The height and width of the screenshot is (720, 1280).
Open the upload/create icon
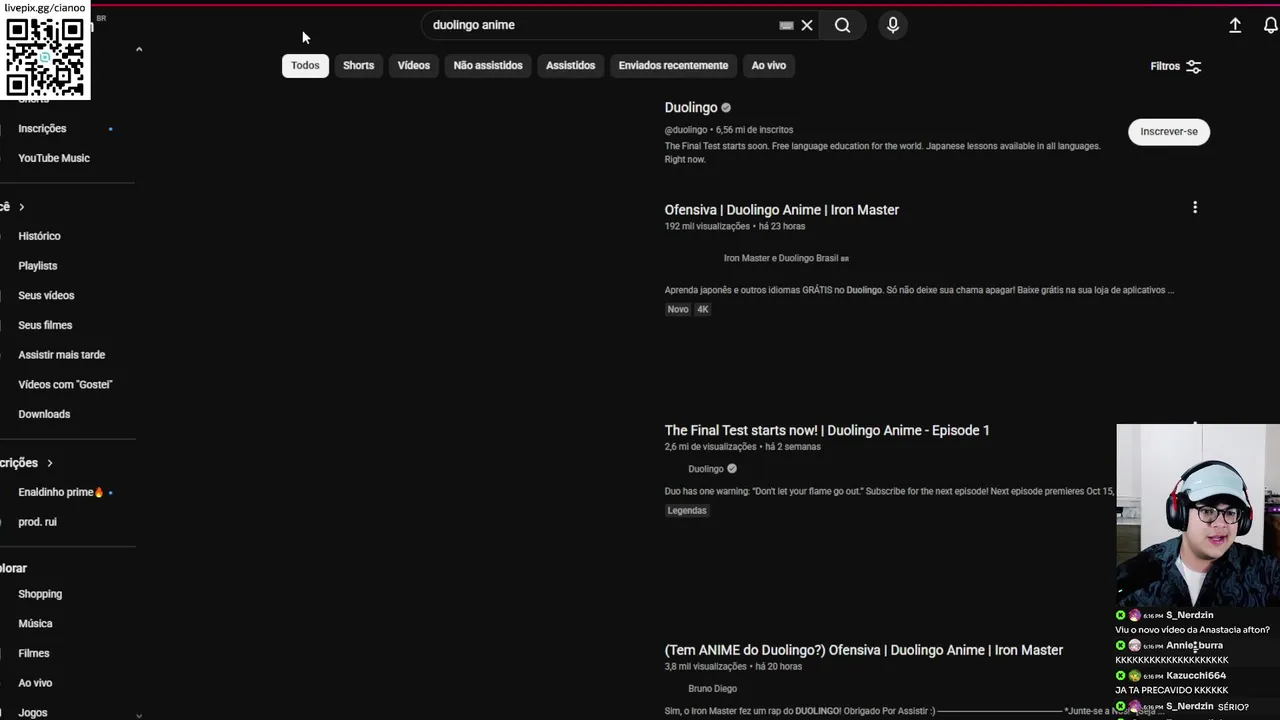point(1235,25)
